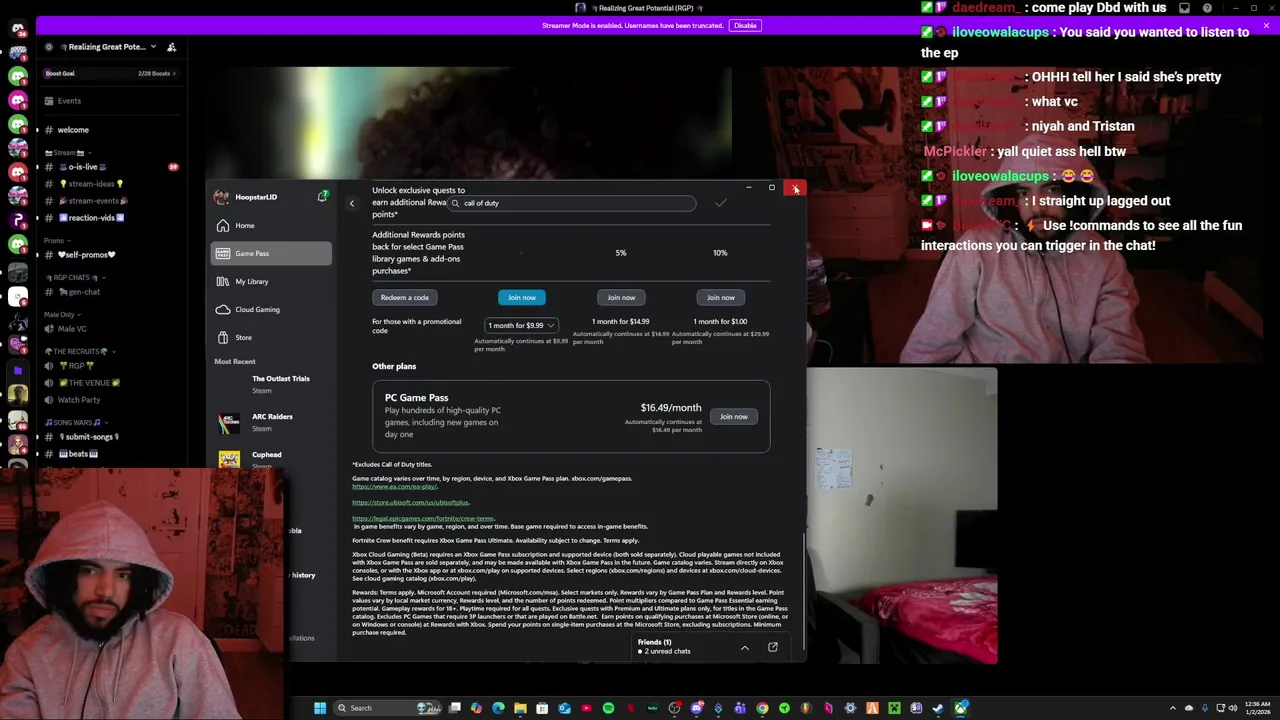Collapse the Promo category

56,240
